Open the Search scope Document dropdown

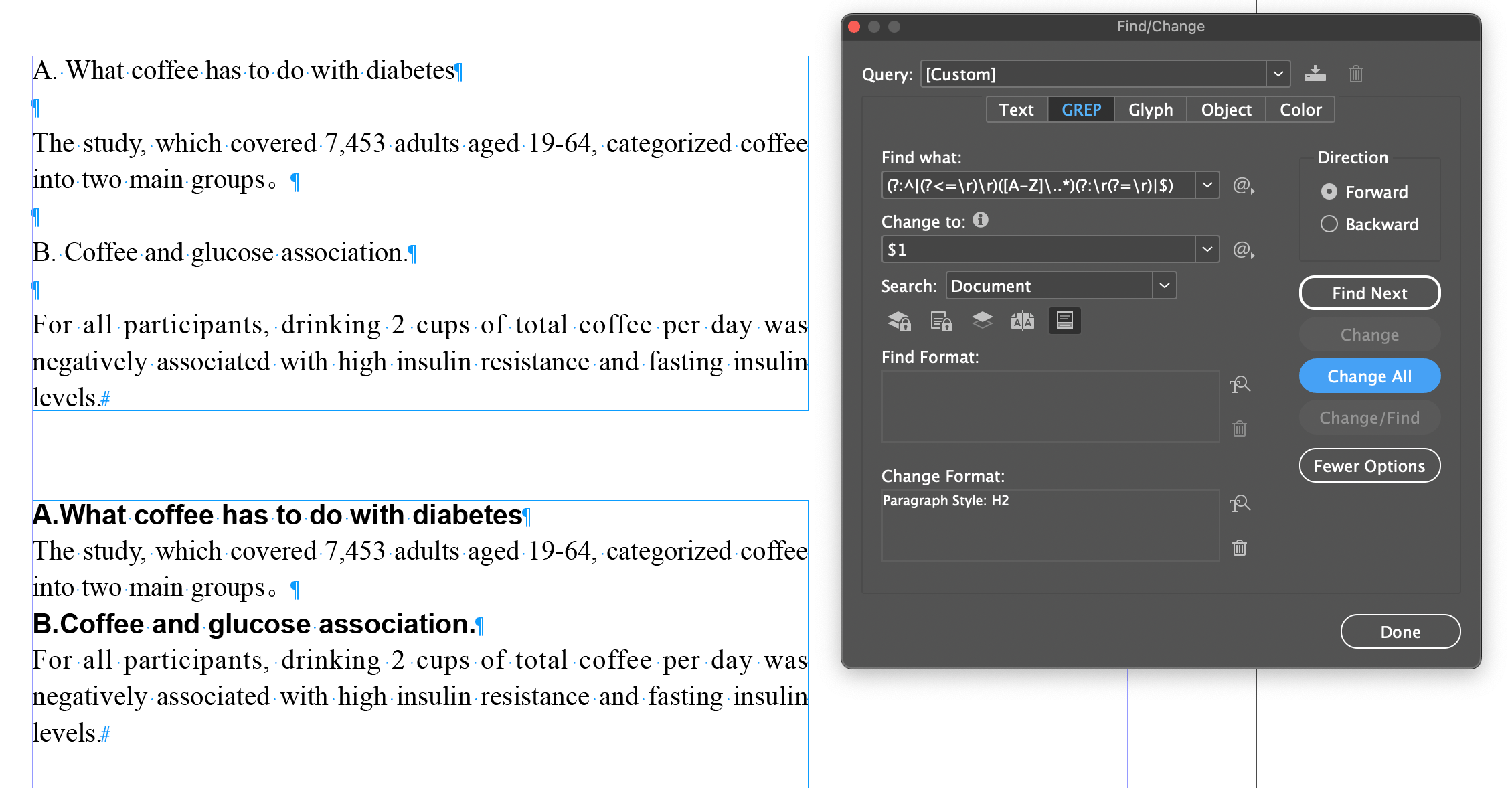[1164, 286]
